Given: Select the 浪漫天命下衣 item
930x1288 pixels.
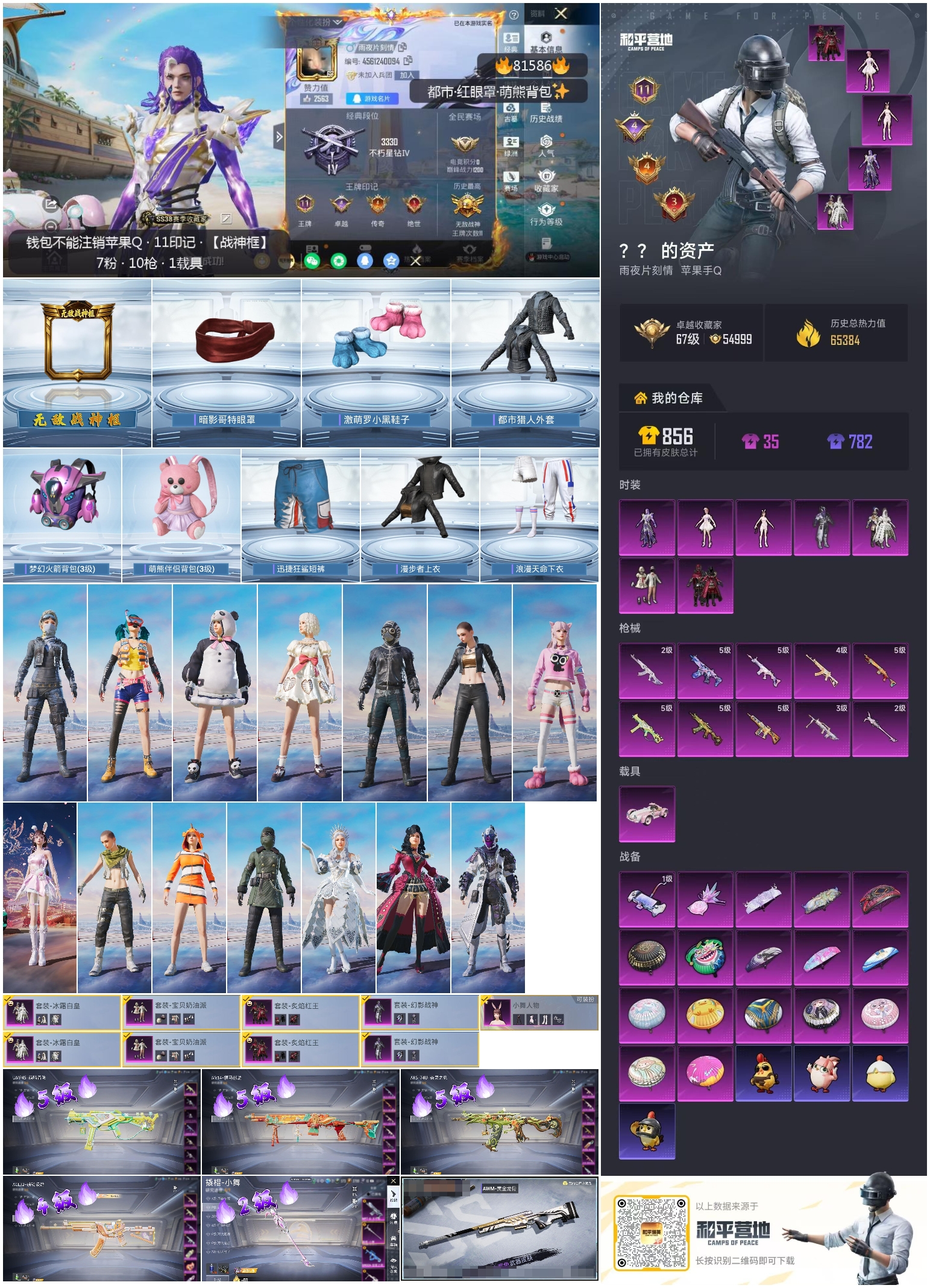Looking at the screenshot, I should point(539,515).
